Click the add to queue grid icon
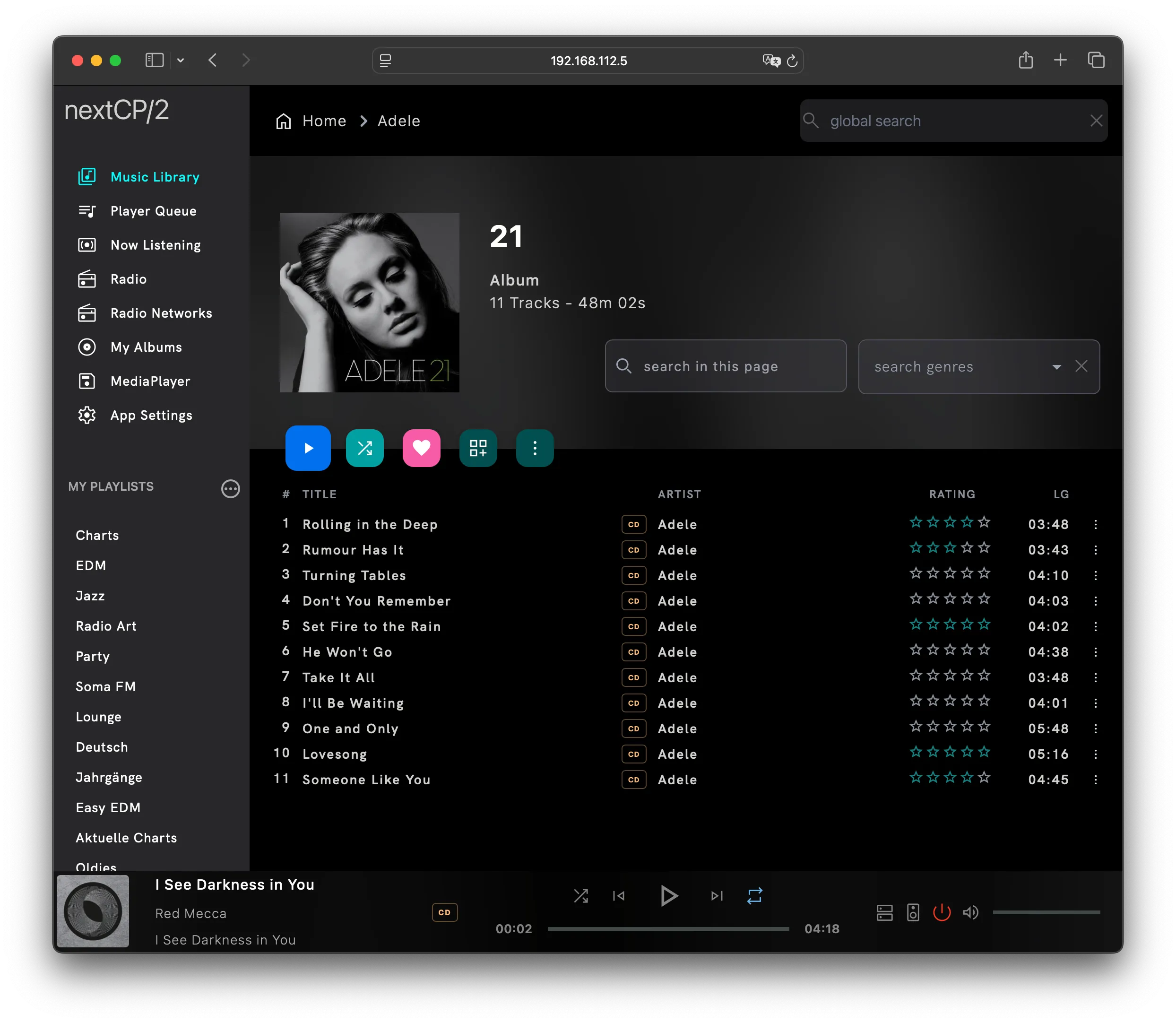 pyautogui.click(x=478, y=448)
